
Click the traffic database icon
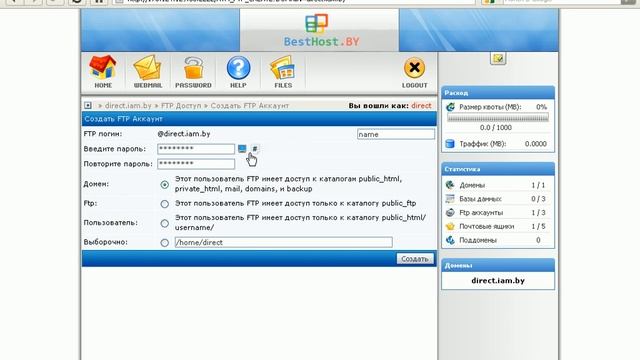coord(450,144)
